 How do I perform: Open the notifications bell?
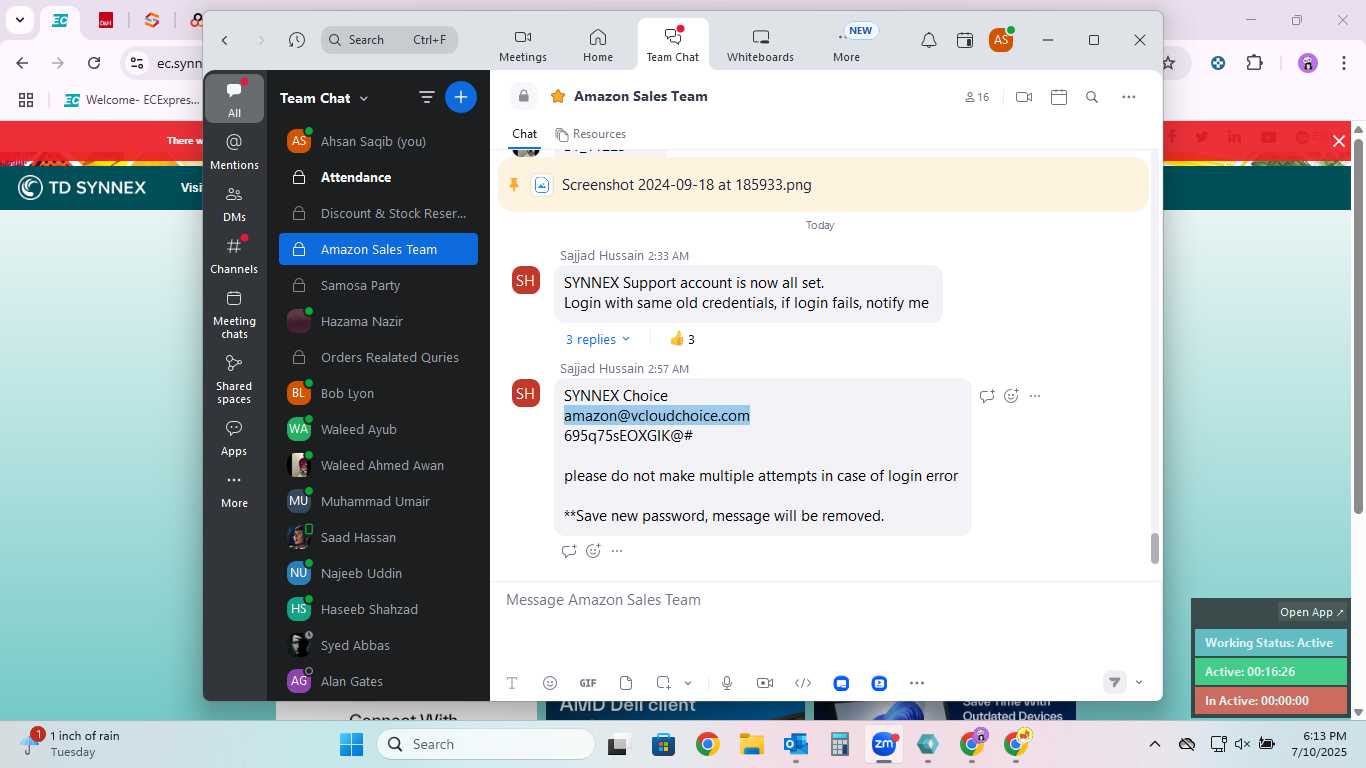point(929,40)
